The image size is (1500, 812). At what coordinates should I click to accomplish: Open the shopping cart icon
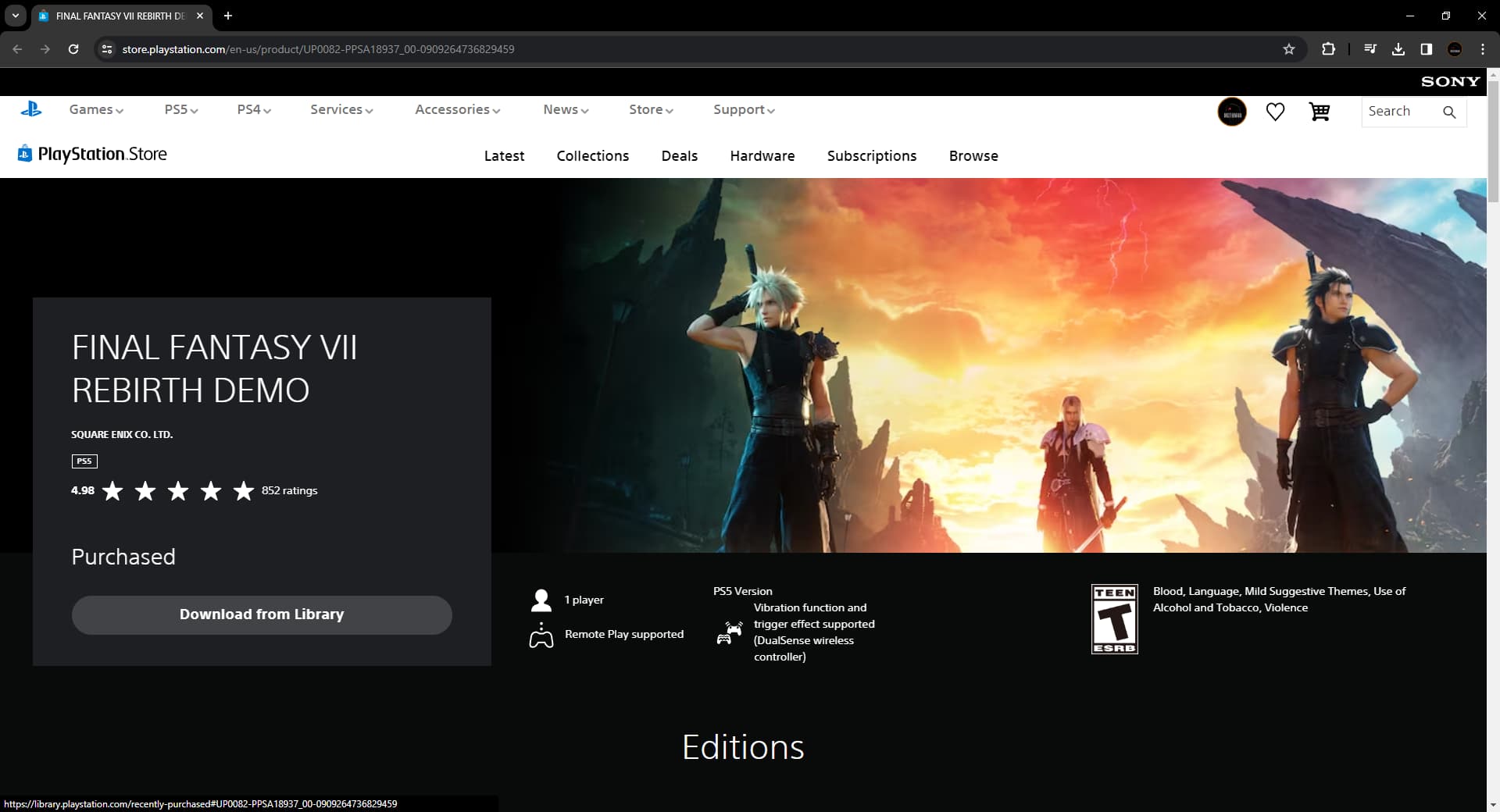tap(1320, 112)
